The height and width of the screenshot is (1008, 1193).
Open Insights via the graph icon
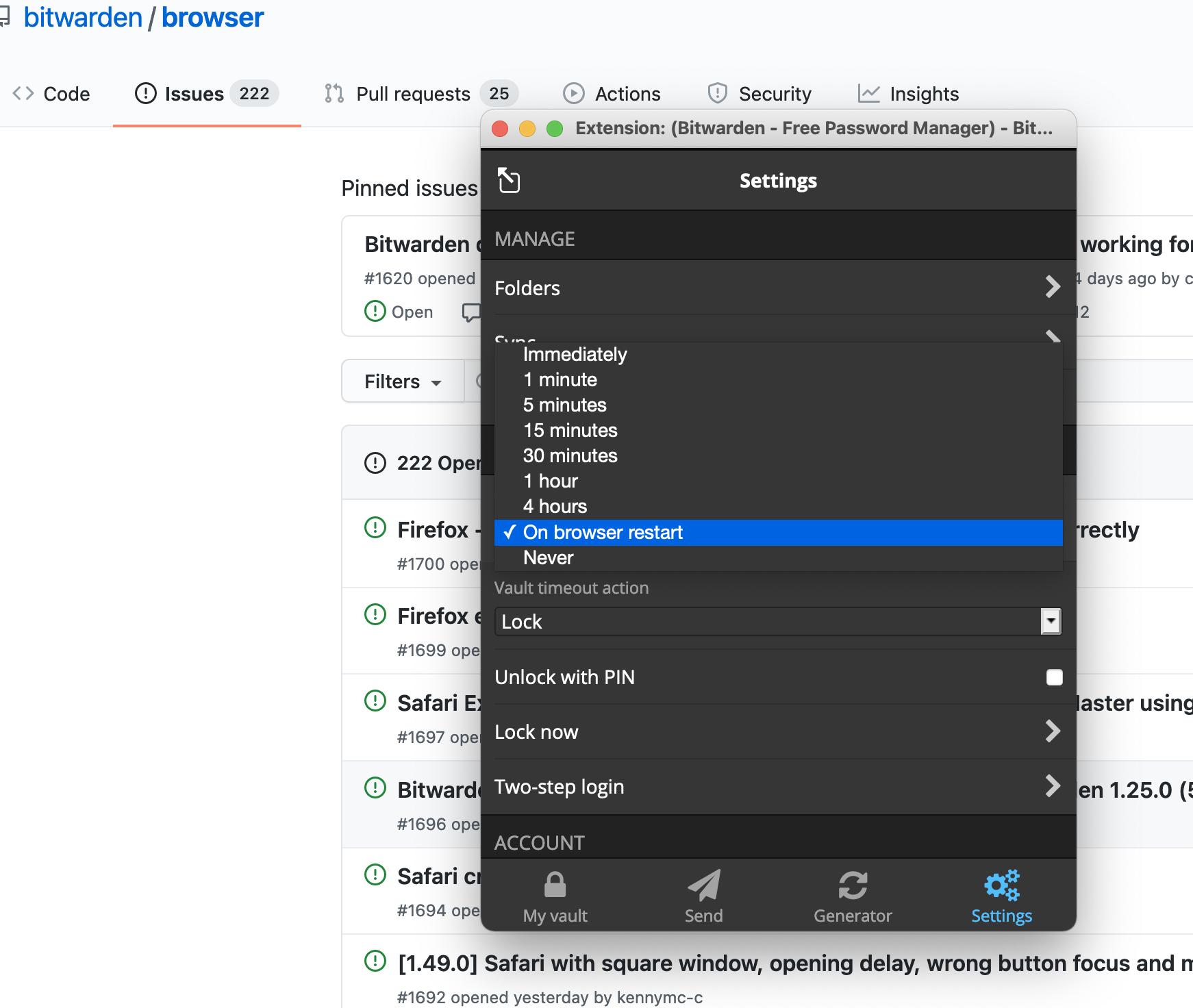point(868,93)
